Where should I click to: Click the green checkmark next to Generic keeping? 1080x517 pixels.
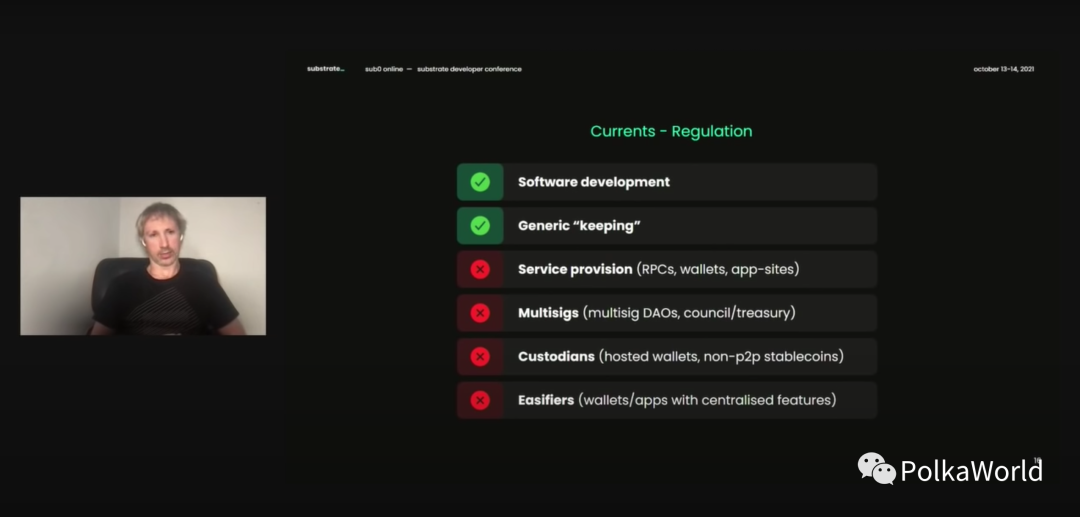coord(480,226)
